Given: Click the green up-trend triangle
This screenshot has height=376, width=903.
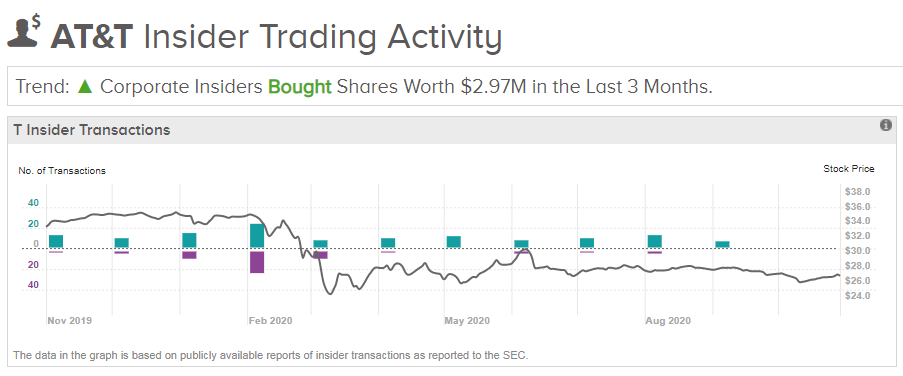Looking at the screenshot, I should [85, 86].
